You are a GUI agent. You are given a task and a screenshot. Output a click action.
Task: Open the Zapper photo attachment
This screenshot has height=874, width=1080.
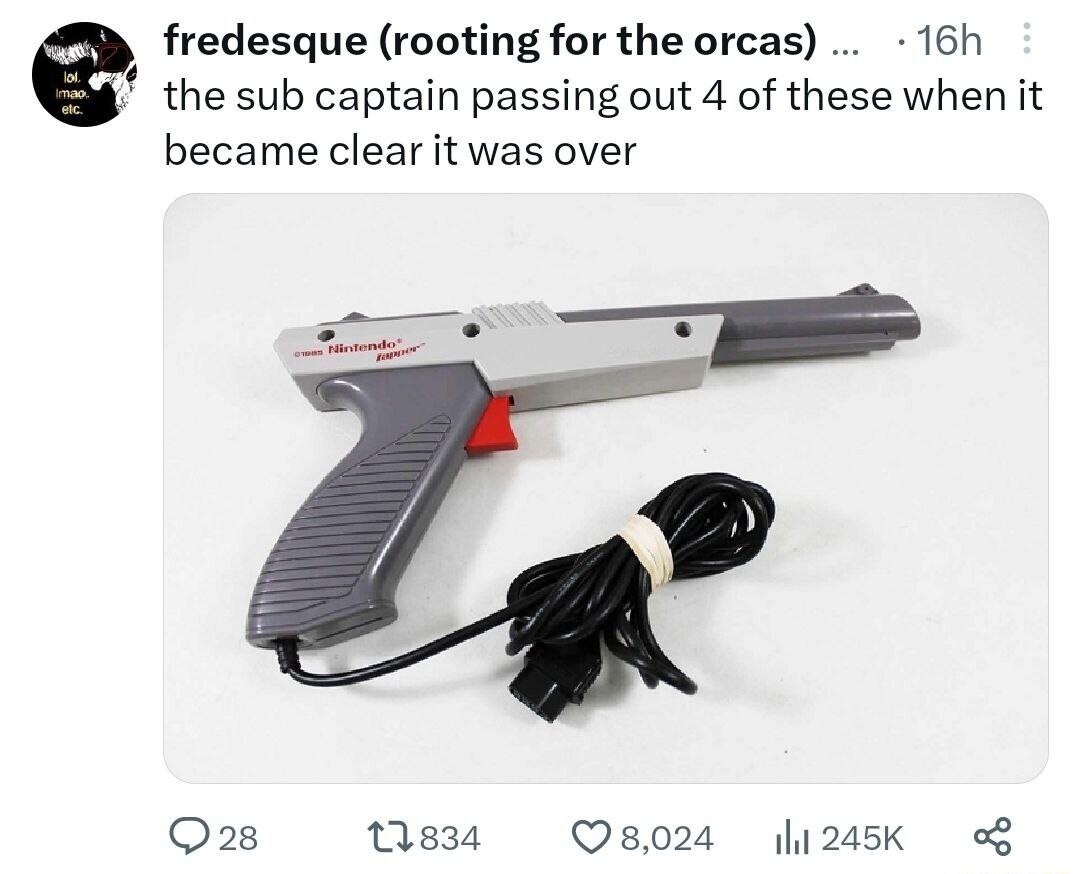tap(605, 488)
